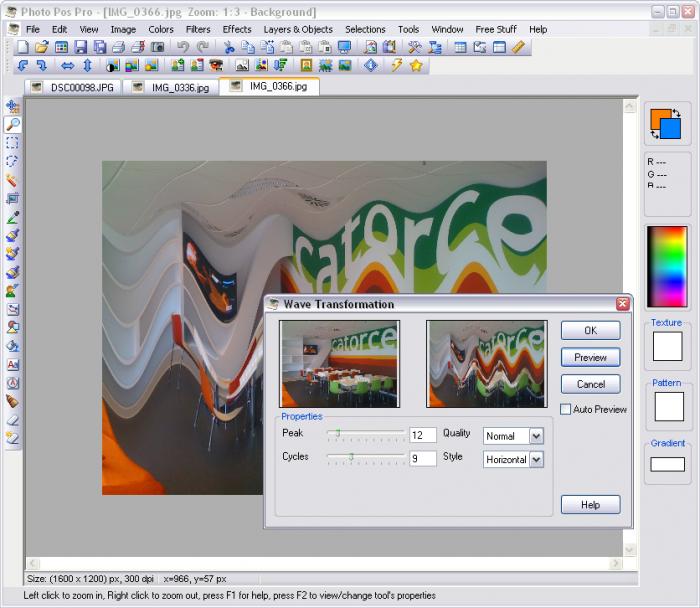Select the freehand lasso selection tool
Viewport: 700px width, 608px height.
[13, 161]
